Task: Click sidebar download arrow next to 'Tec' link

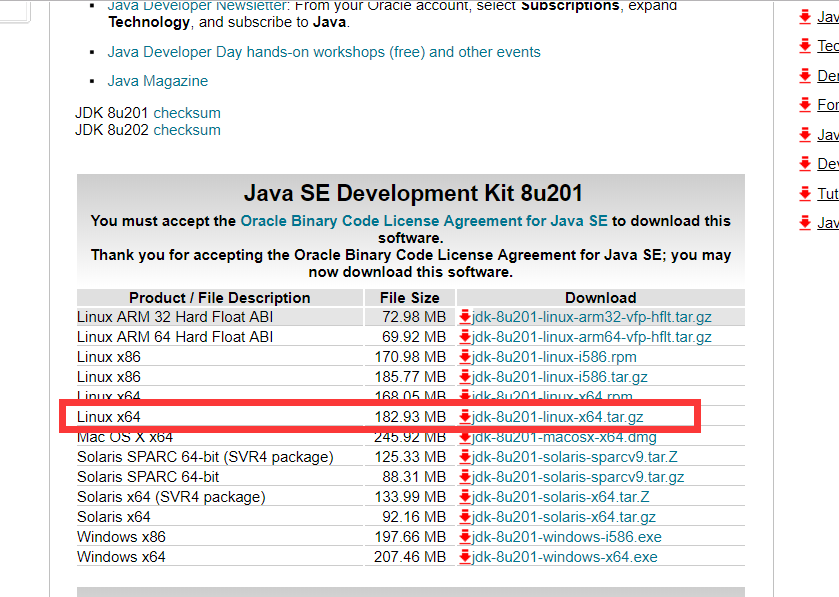Action: point(805,46)
